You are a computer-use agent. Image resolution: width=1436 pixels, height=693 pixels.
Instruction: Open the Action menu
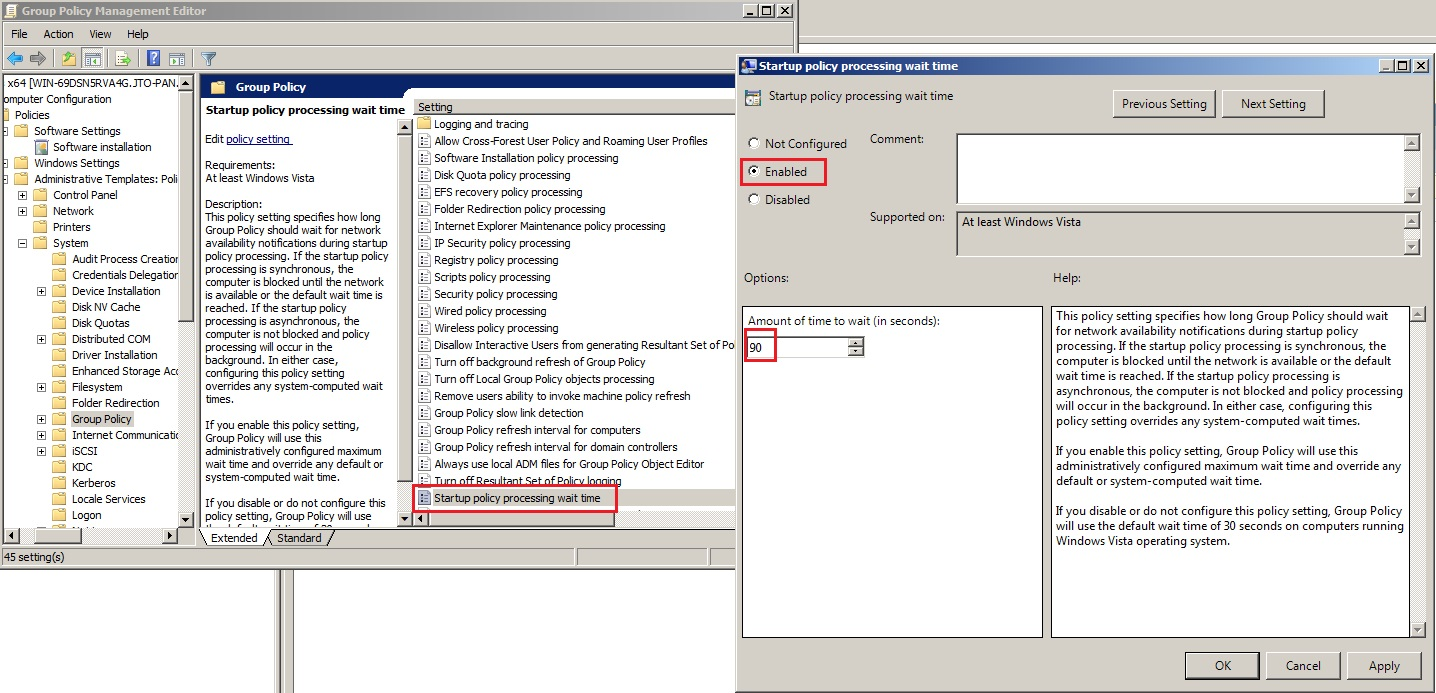(58, 34)
